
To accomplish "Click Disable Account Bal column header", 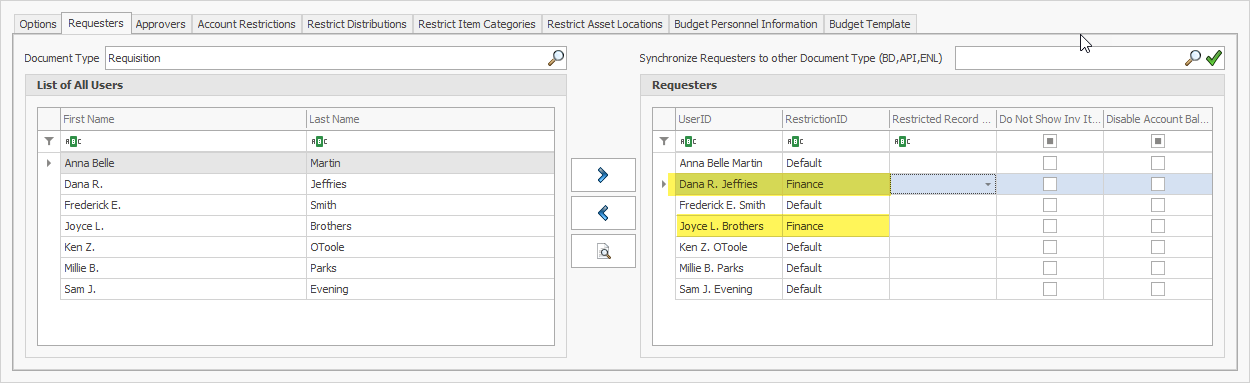I will (1157, 119).
